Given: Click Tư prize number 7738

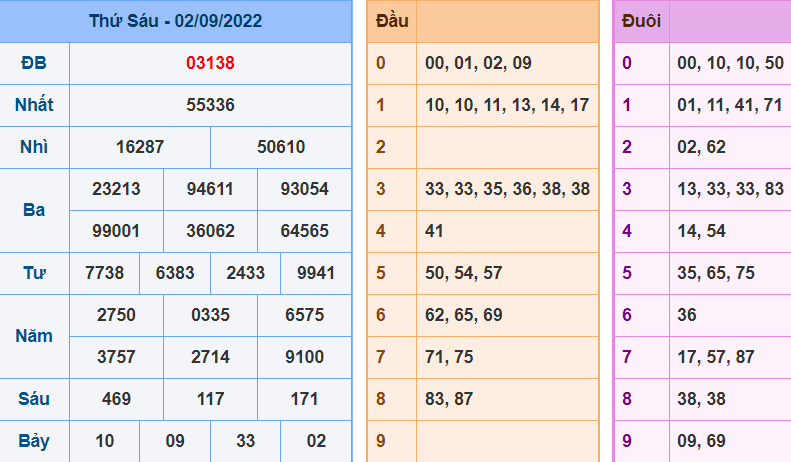Looking at the screenshot, I should (104, 273).
